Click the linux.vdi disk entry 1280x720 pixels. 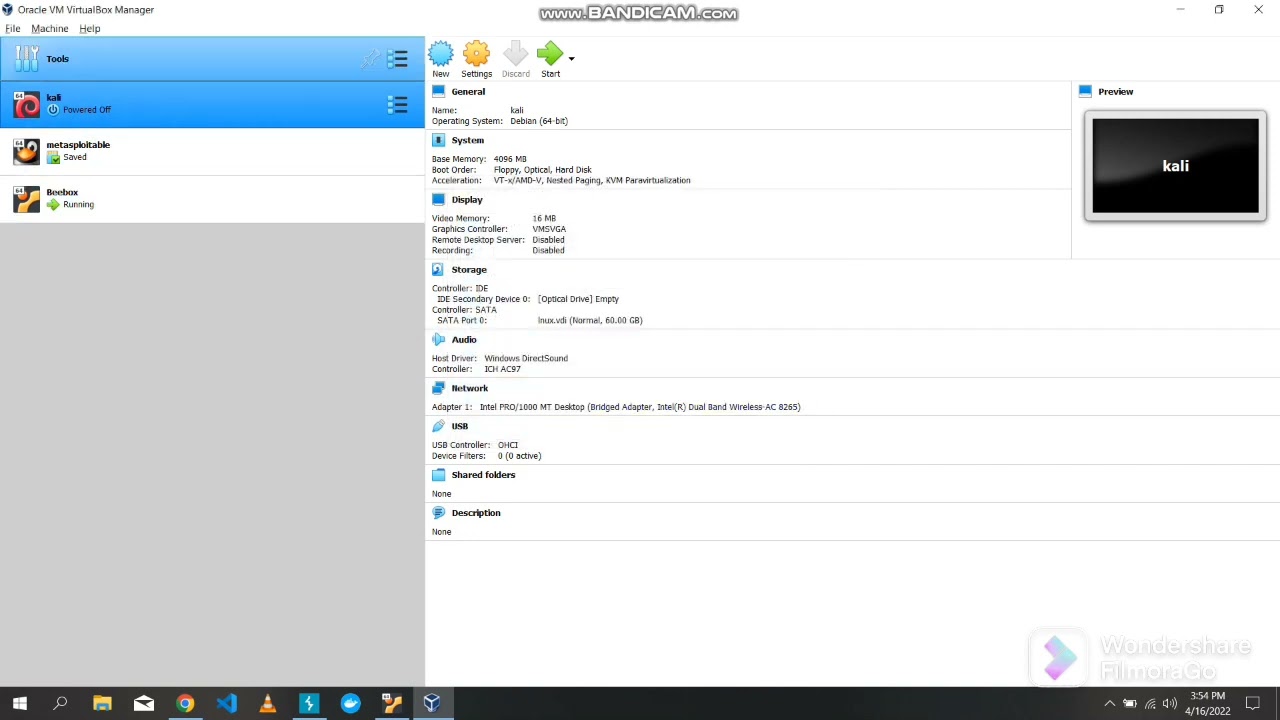(x=590, y=321)
